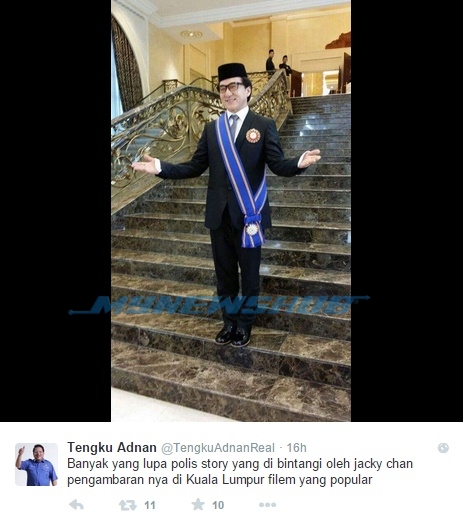Open the Tengku Adnan display name link
The height and width of the screenshot is (523, 463).
pos(112,448)
